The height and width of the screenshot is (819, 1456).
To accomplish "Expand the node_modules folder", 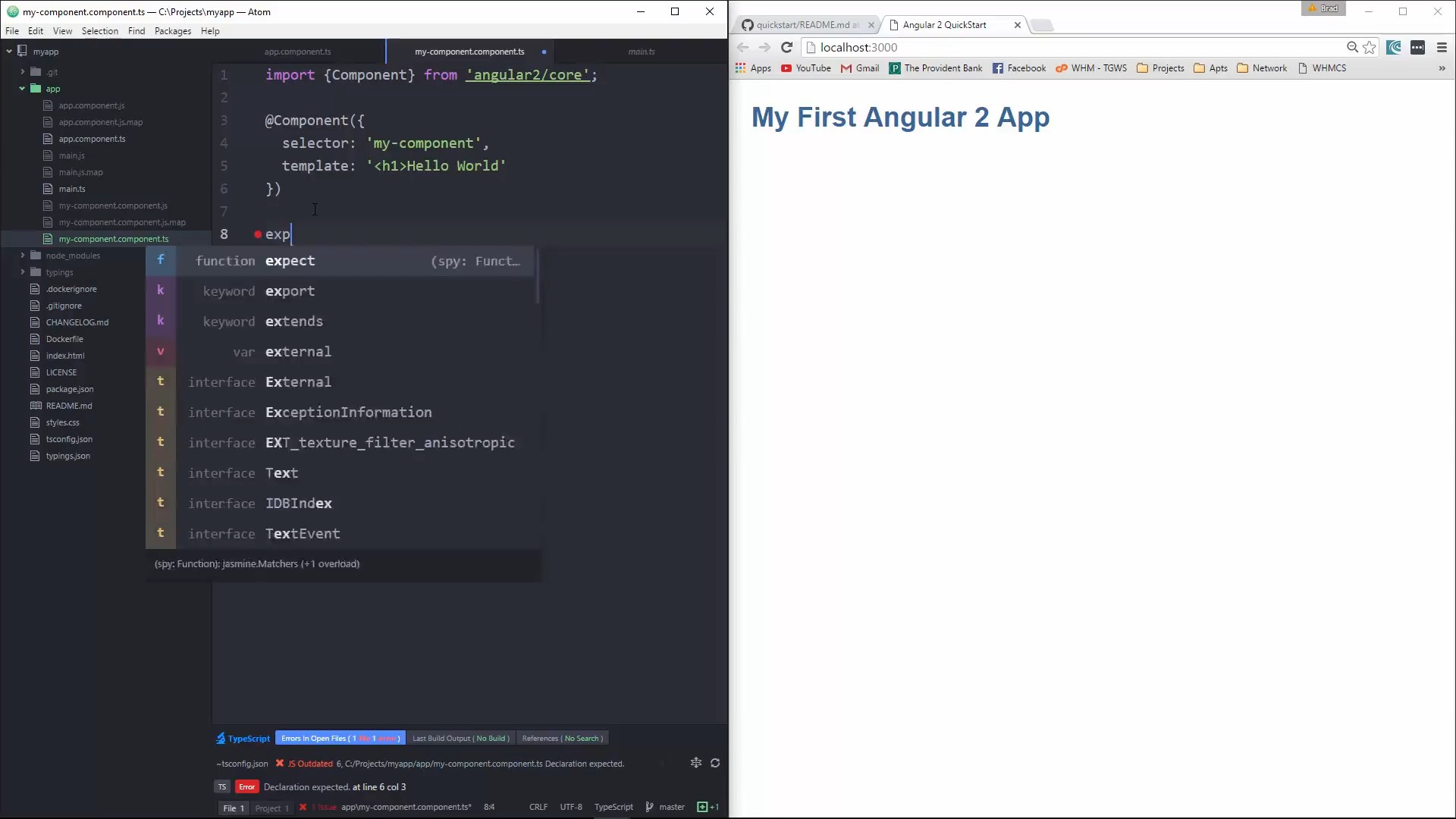I will (23, 256).
